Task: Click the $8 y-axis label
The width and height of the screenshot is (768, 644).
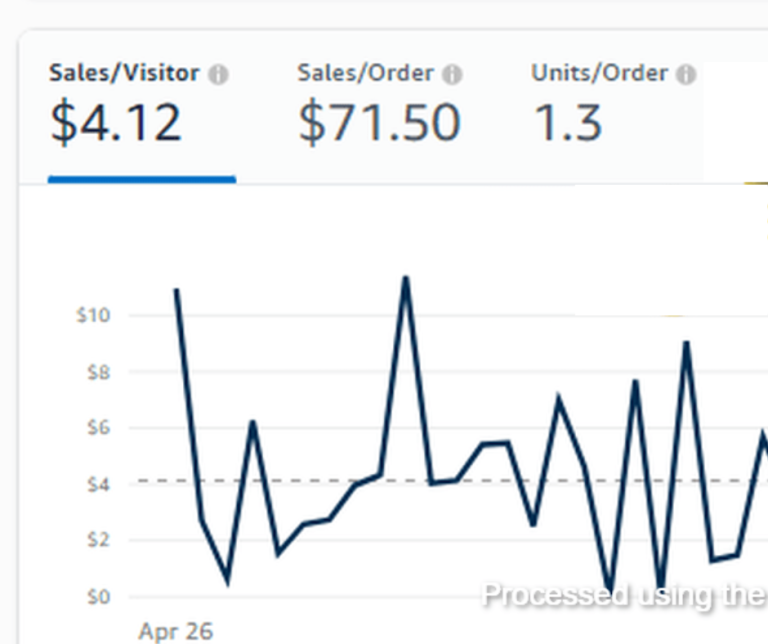Action: click(x=96, y=372)
